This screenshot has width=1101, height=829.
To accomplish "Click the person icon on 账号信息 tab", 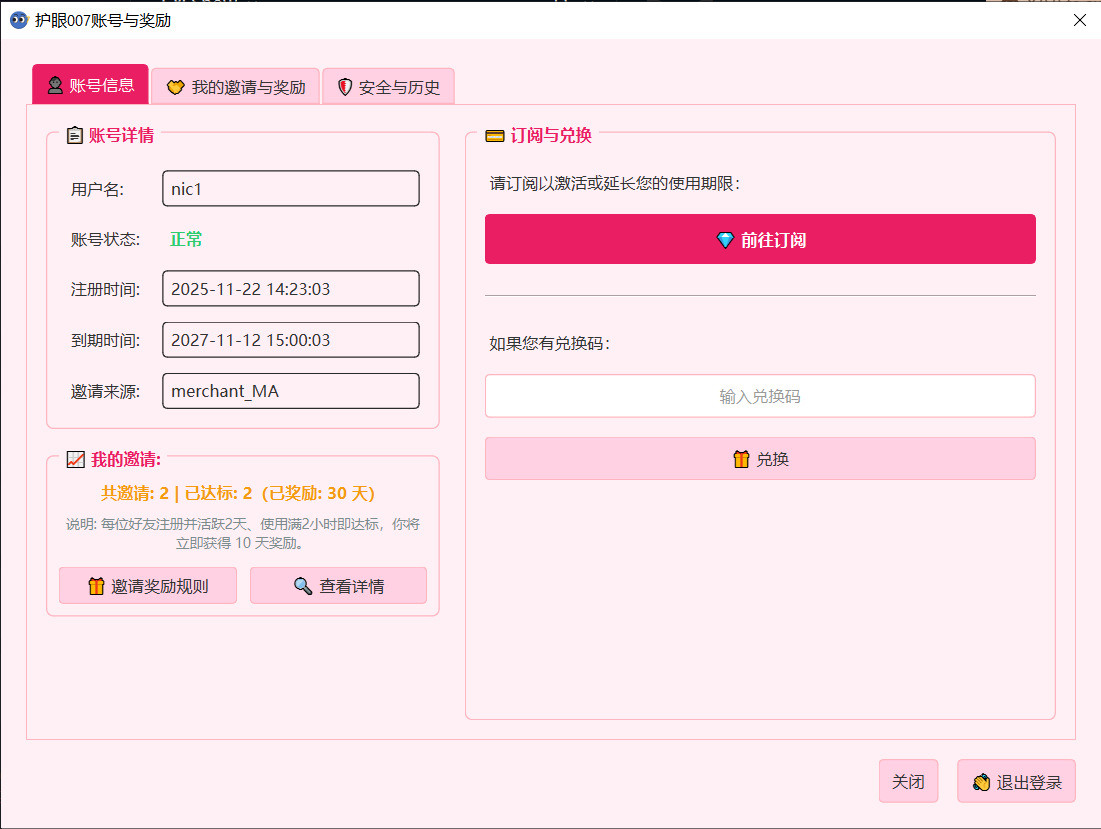I will click(x=55, y=84).
